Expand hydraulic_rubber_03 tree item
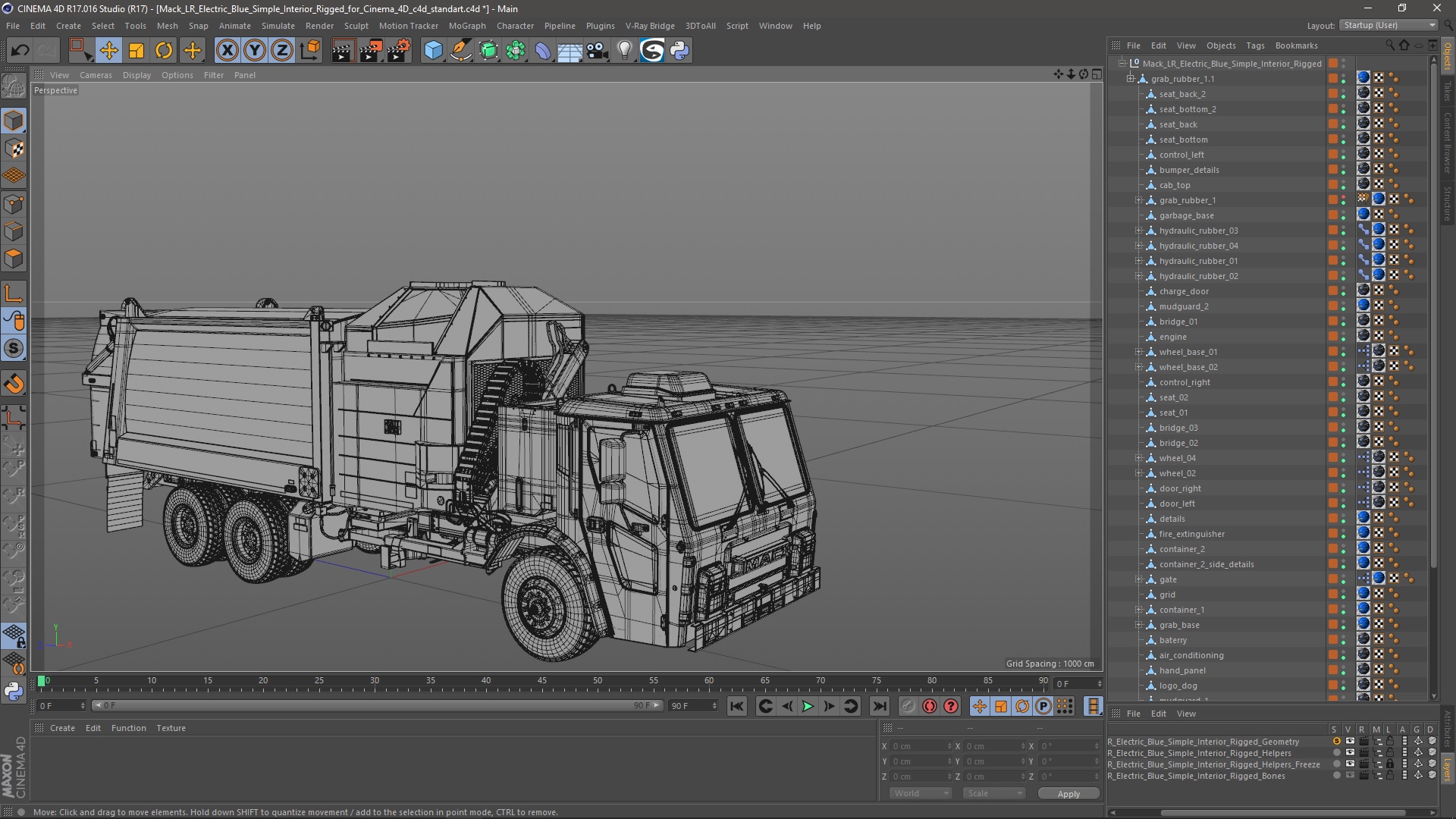This screenshot has width=1456, height=819. [x=1138, y=231]
